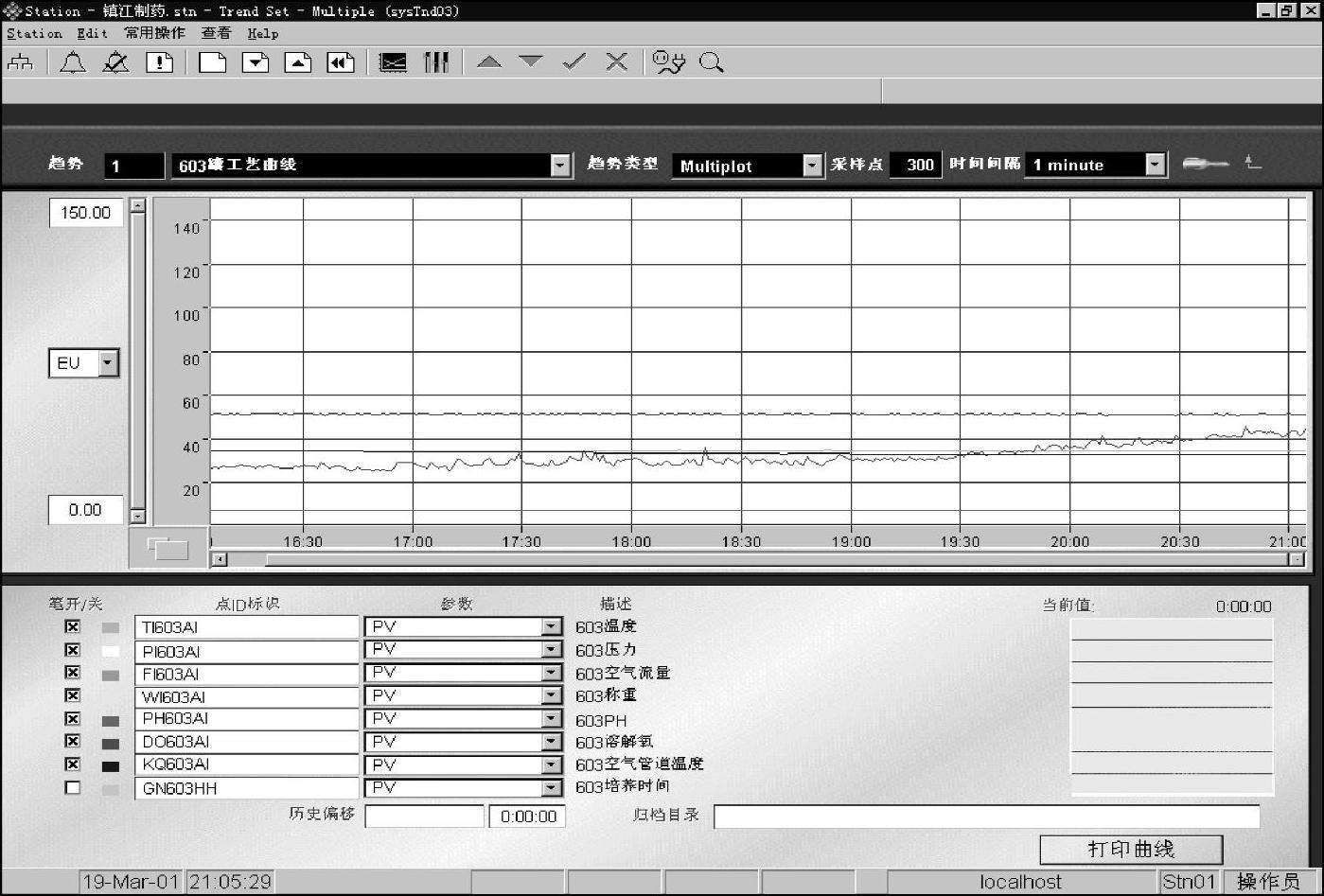Expand the 时间间隔 1 minute dropdown

coord(1156,165)
